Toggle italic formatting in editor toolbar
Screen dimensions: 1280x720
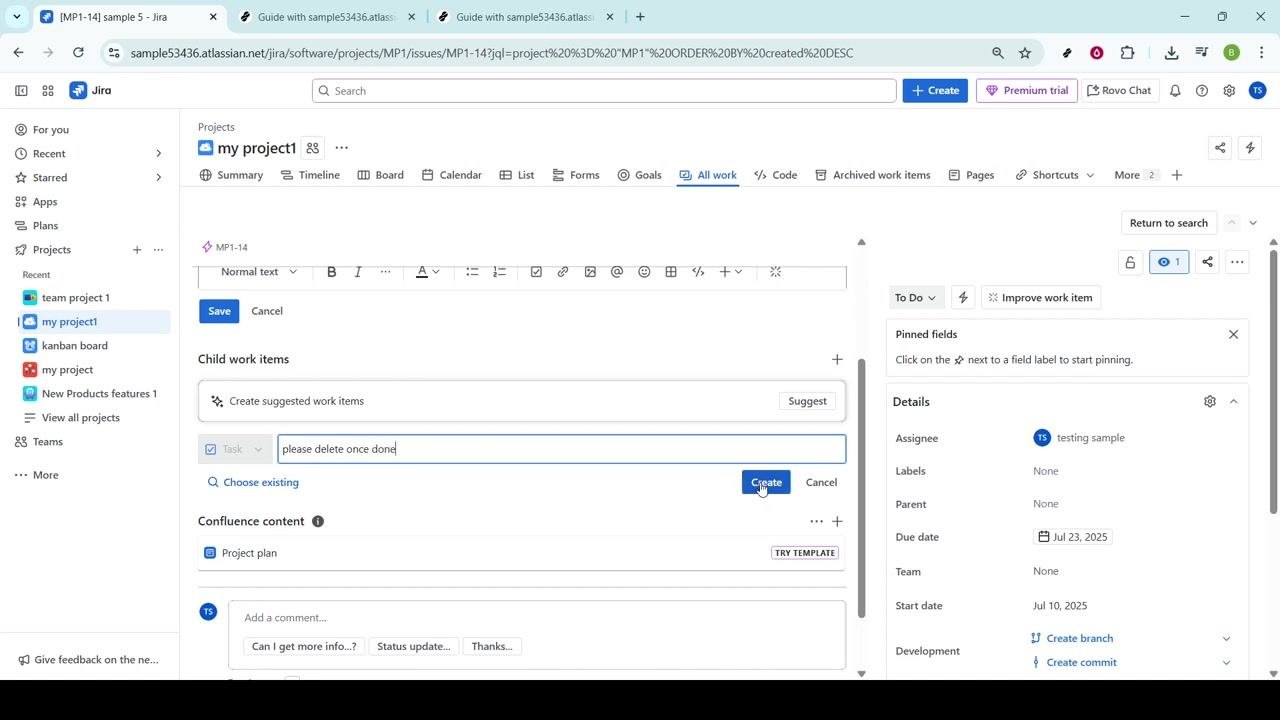pos(358,272)
